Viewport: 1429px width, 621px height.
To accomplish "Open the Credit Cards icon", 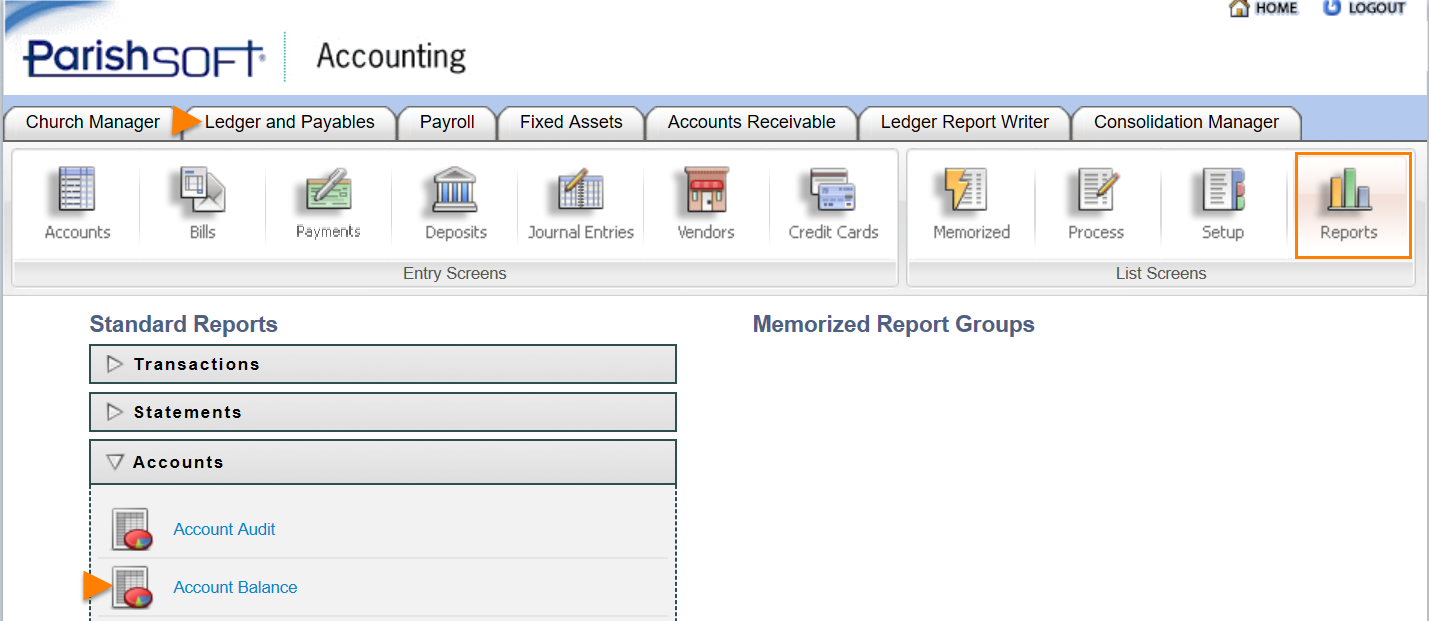I will point(833,190).
